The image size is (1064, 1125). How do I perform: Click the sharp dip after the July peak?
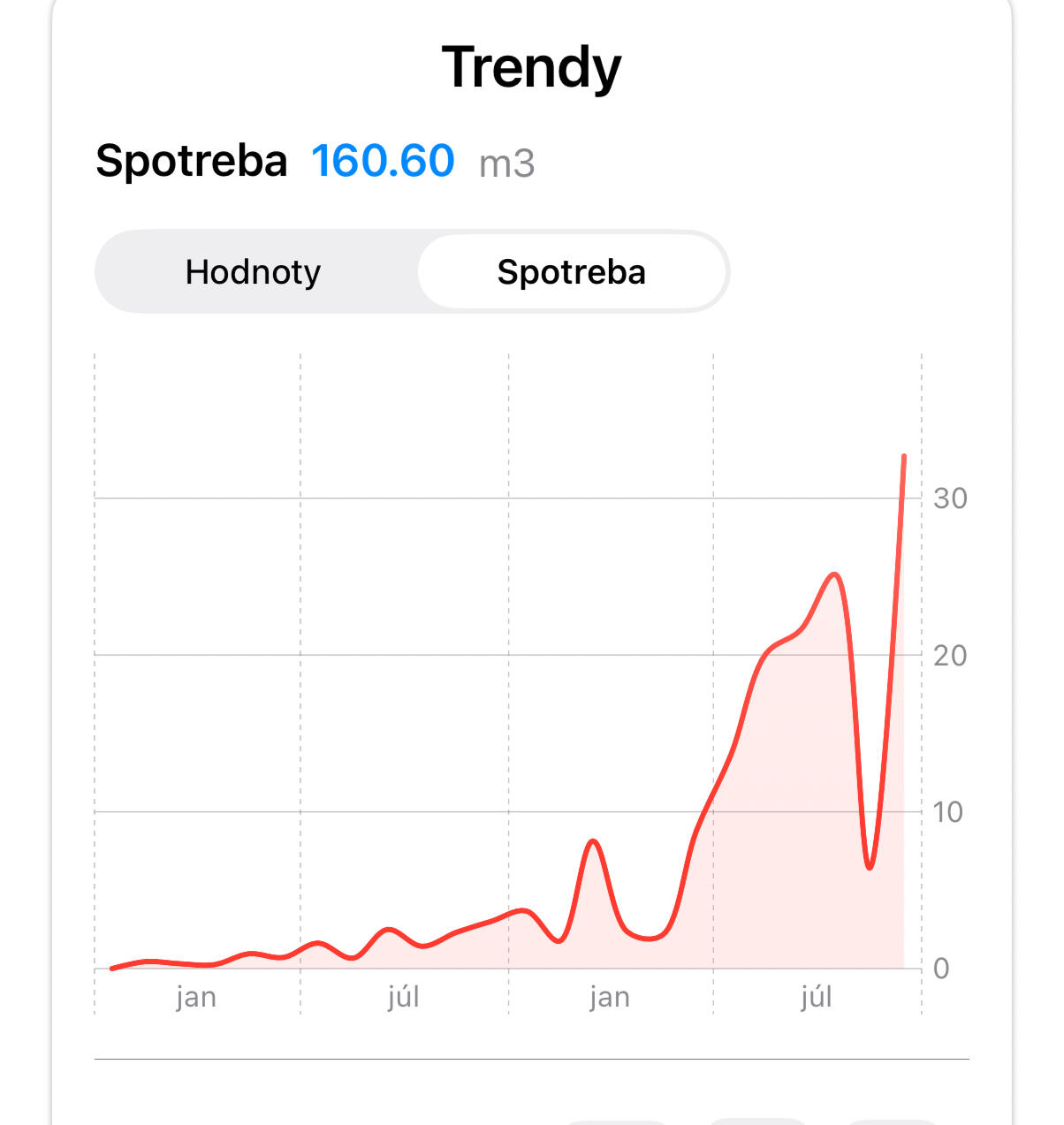click(870, 867)
